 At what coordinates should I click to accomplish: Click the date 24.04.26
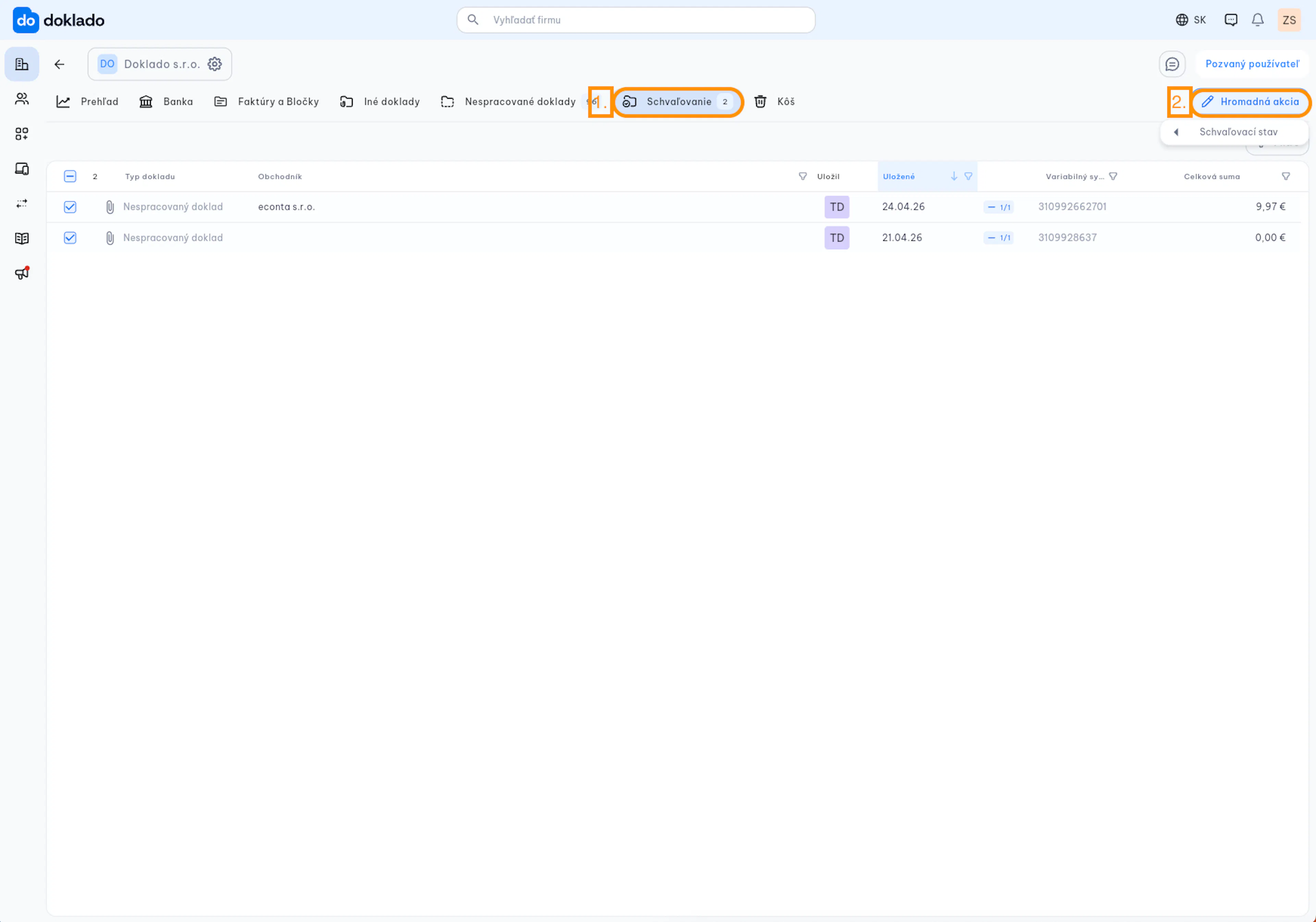904,207
